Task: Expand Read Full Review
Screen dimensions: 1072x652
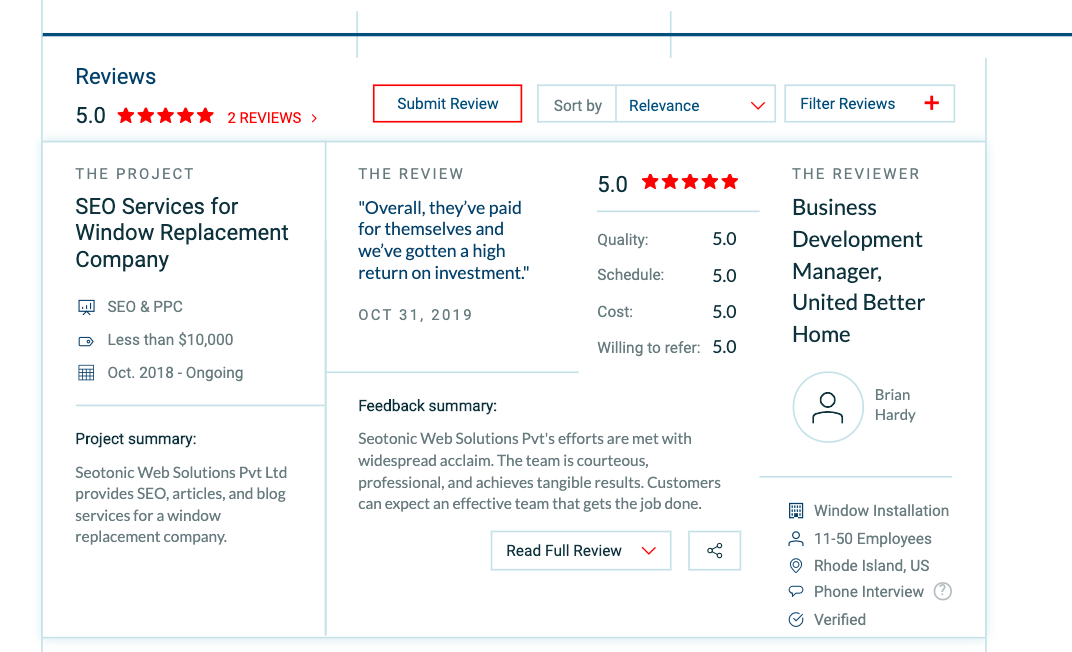Action: click(x=580, y=551)
